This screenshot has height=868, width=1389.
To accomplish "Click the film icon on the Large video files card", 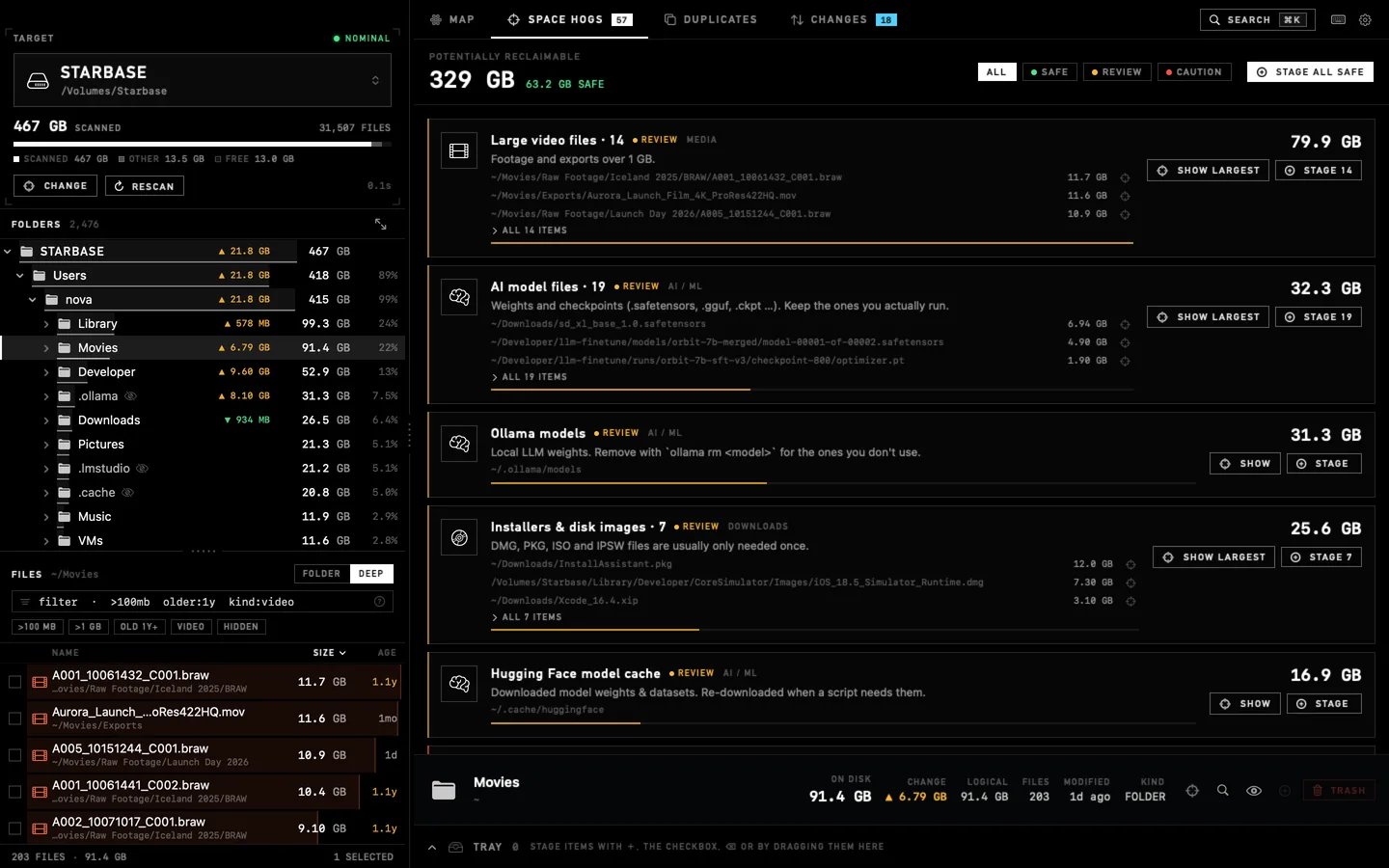I will [459, 150].
